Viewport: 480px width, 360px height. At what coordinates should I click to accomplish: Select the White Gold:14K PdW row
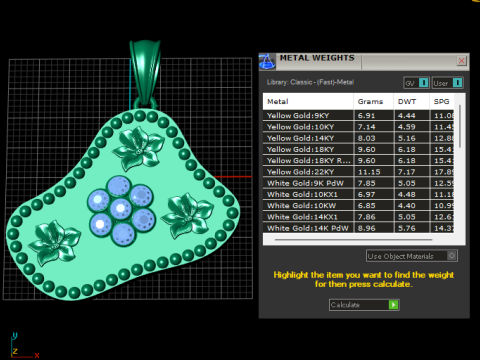coord(358,228)
